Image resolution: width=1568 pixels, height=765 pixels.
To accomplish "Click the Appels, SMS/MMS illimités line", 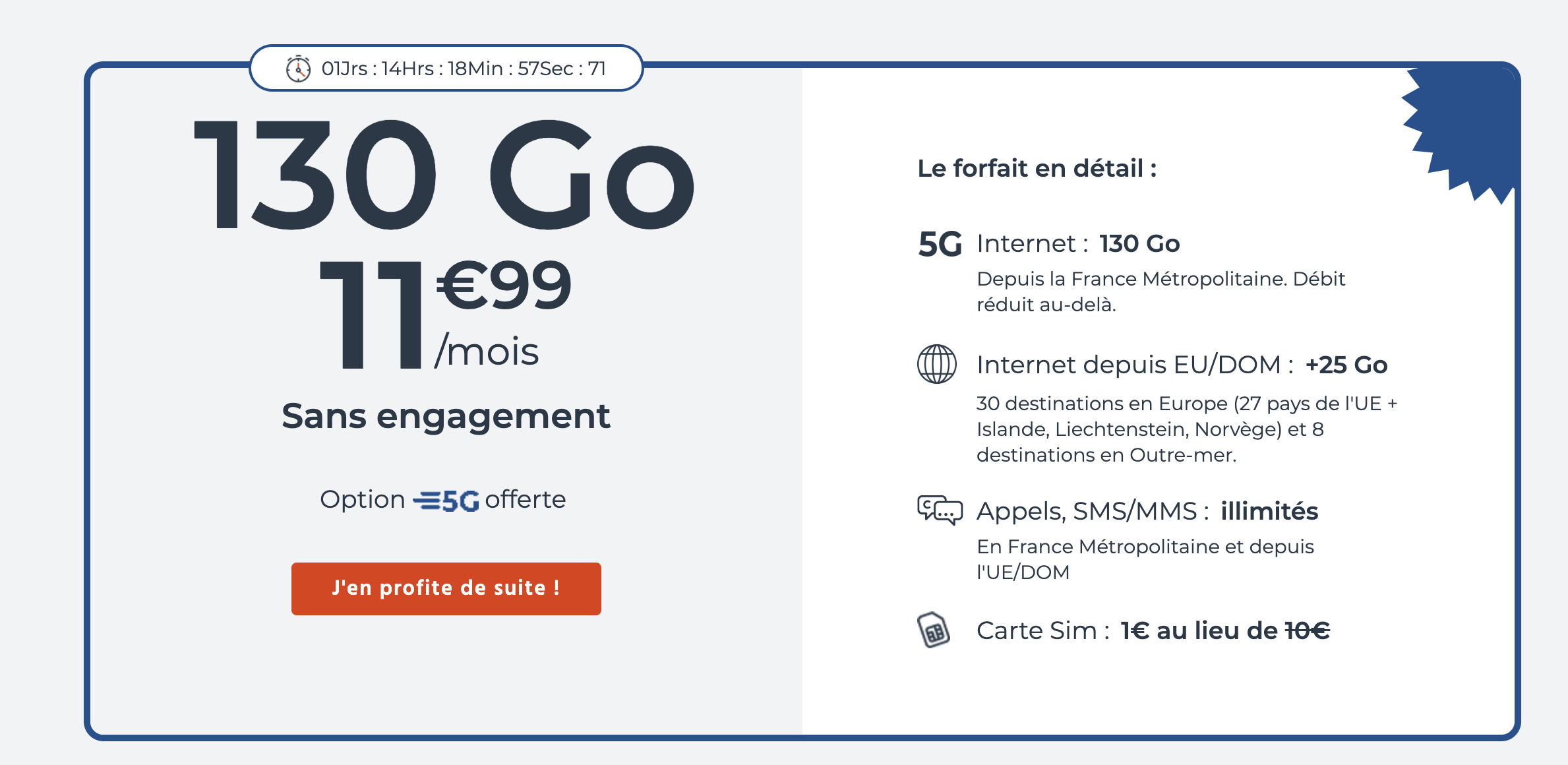I will [x=1147, y=511].
